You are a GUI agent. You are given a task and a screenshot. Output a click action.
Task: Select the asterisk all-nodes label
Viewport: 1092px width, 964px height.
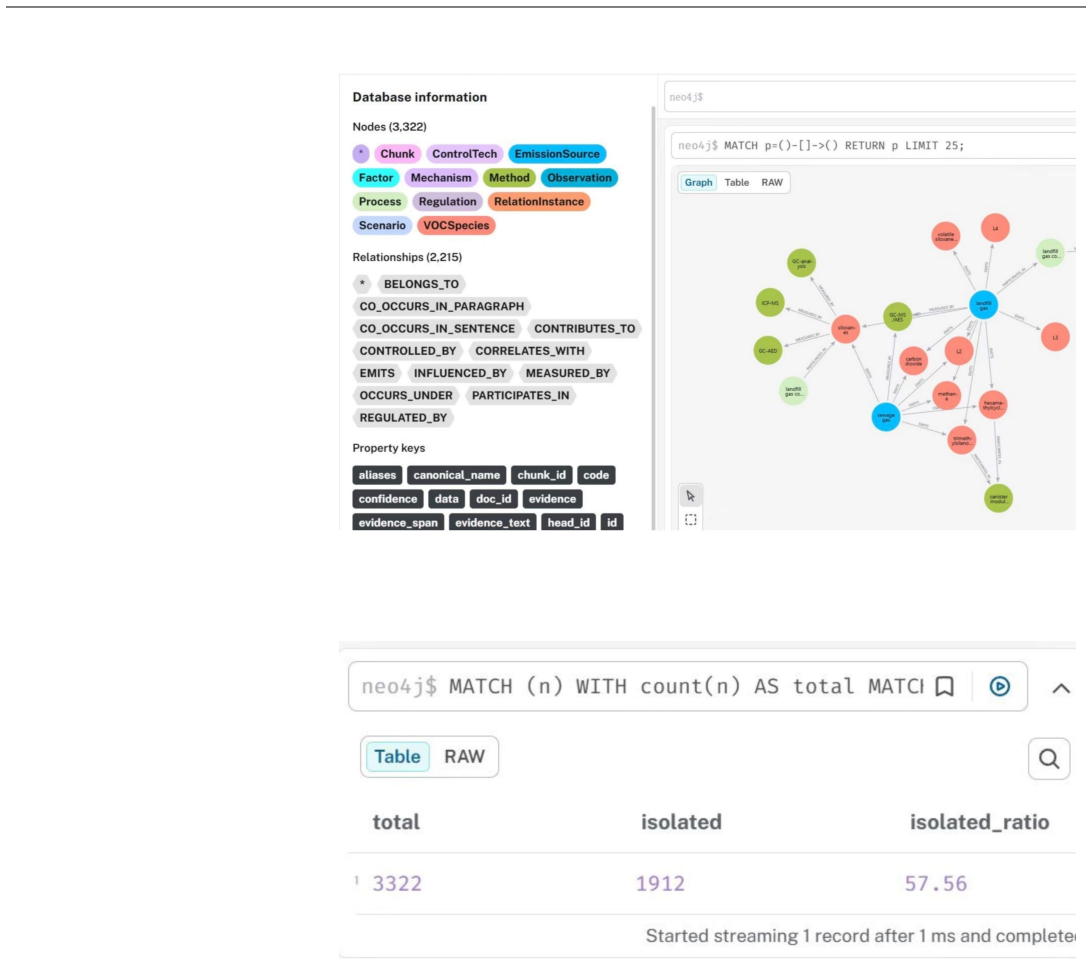(x=361, y=153)
